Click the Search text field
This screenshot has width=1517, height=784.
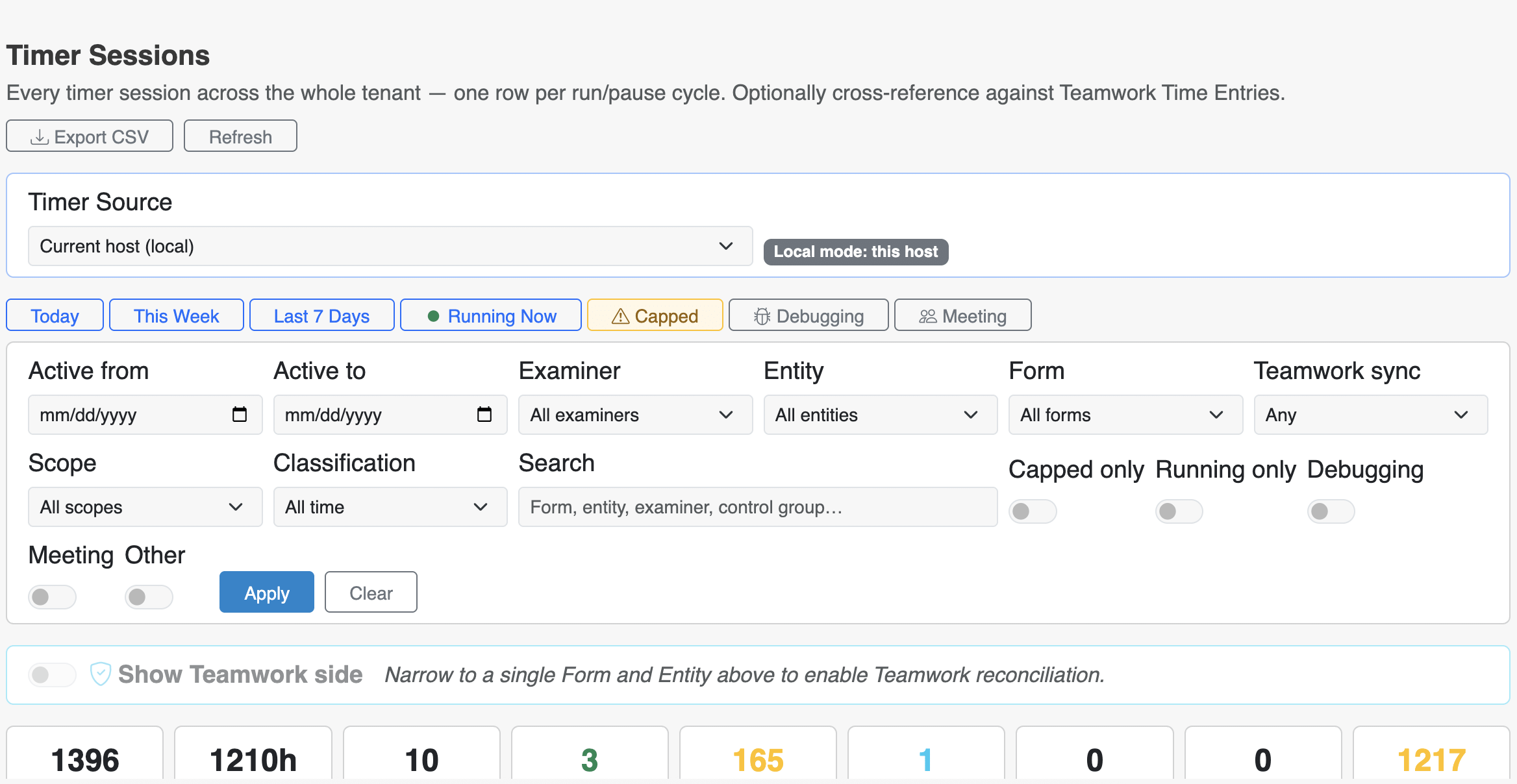click(x=758, y=507)
